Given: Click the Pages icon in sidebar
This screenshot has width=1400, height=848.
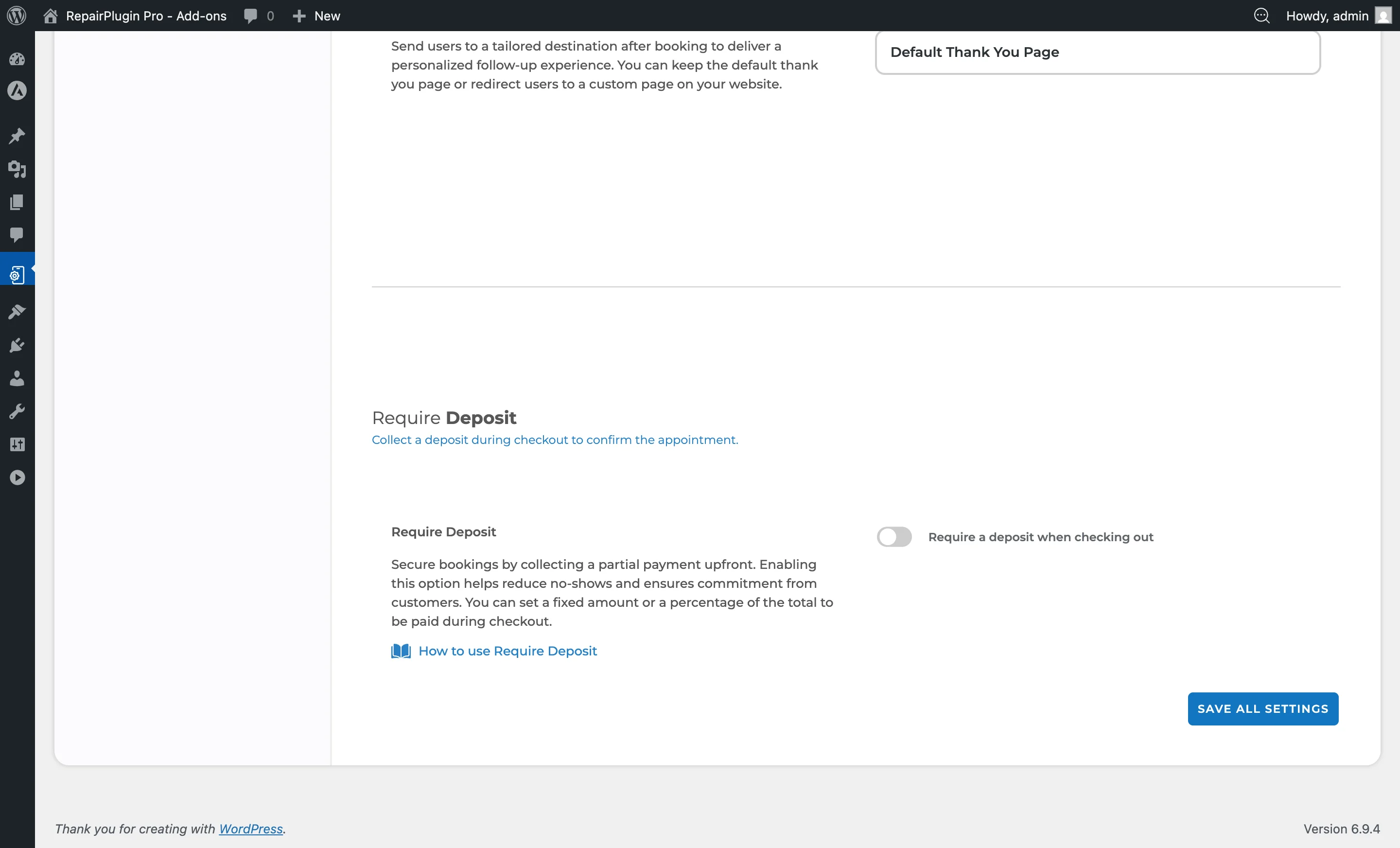Looking at the screenshot, I should pyautogui.click(x=17, y=202).
